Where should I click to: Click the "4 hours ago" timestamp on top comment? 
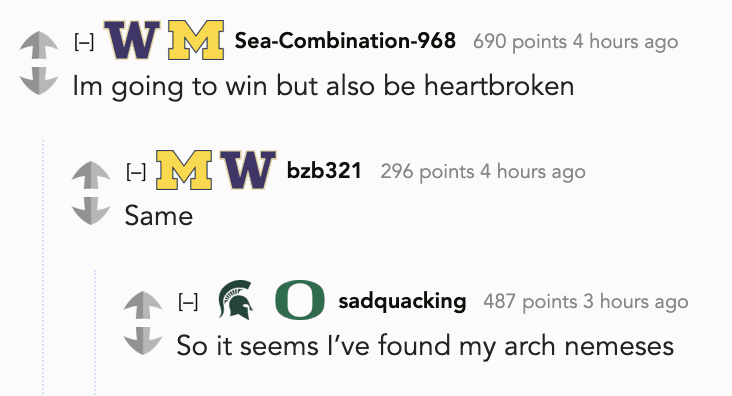pos(626,42)
